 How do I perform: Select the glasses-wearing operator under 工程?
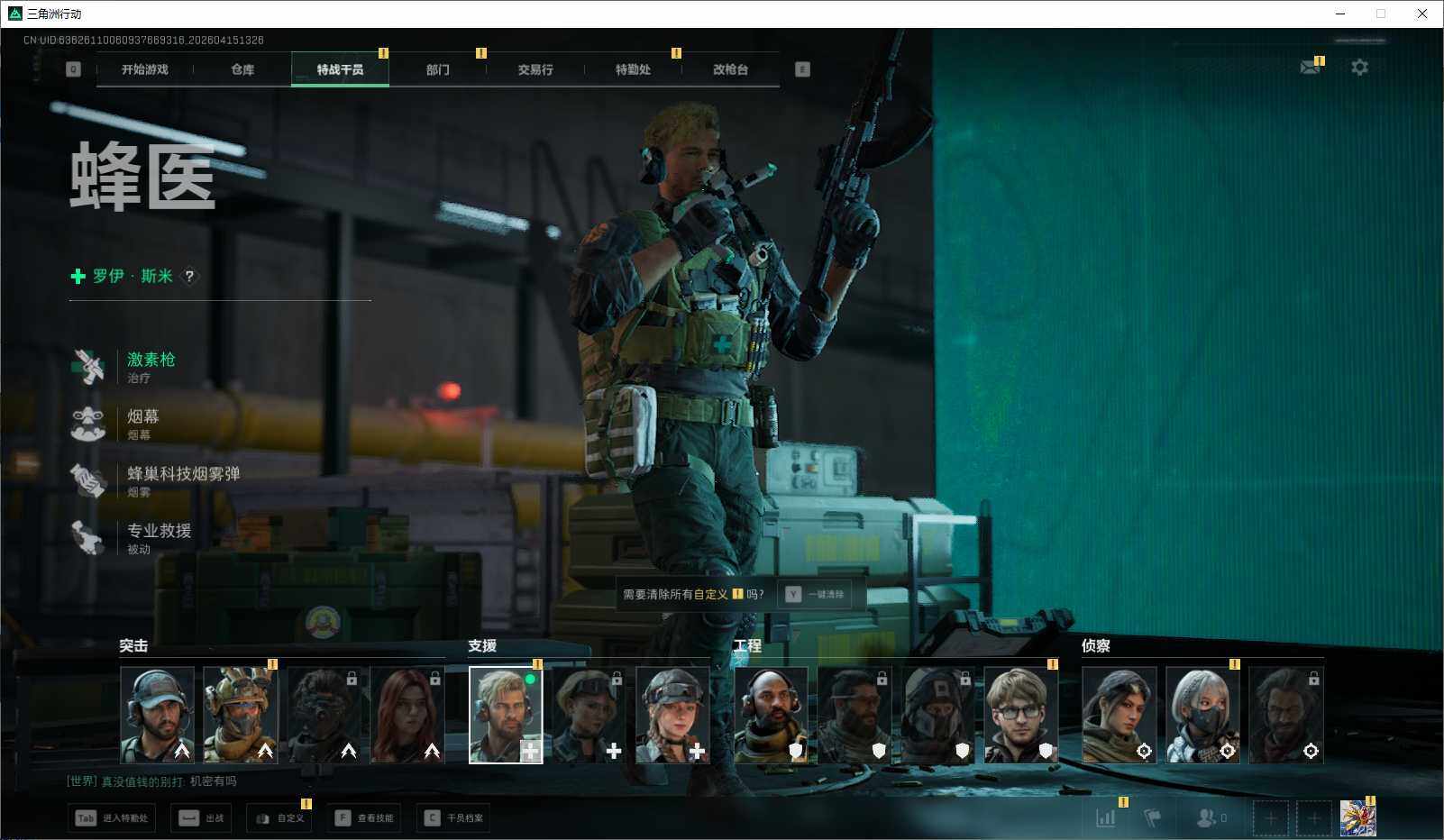click(x=1020, y=715)
